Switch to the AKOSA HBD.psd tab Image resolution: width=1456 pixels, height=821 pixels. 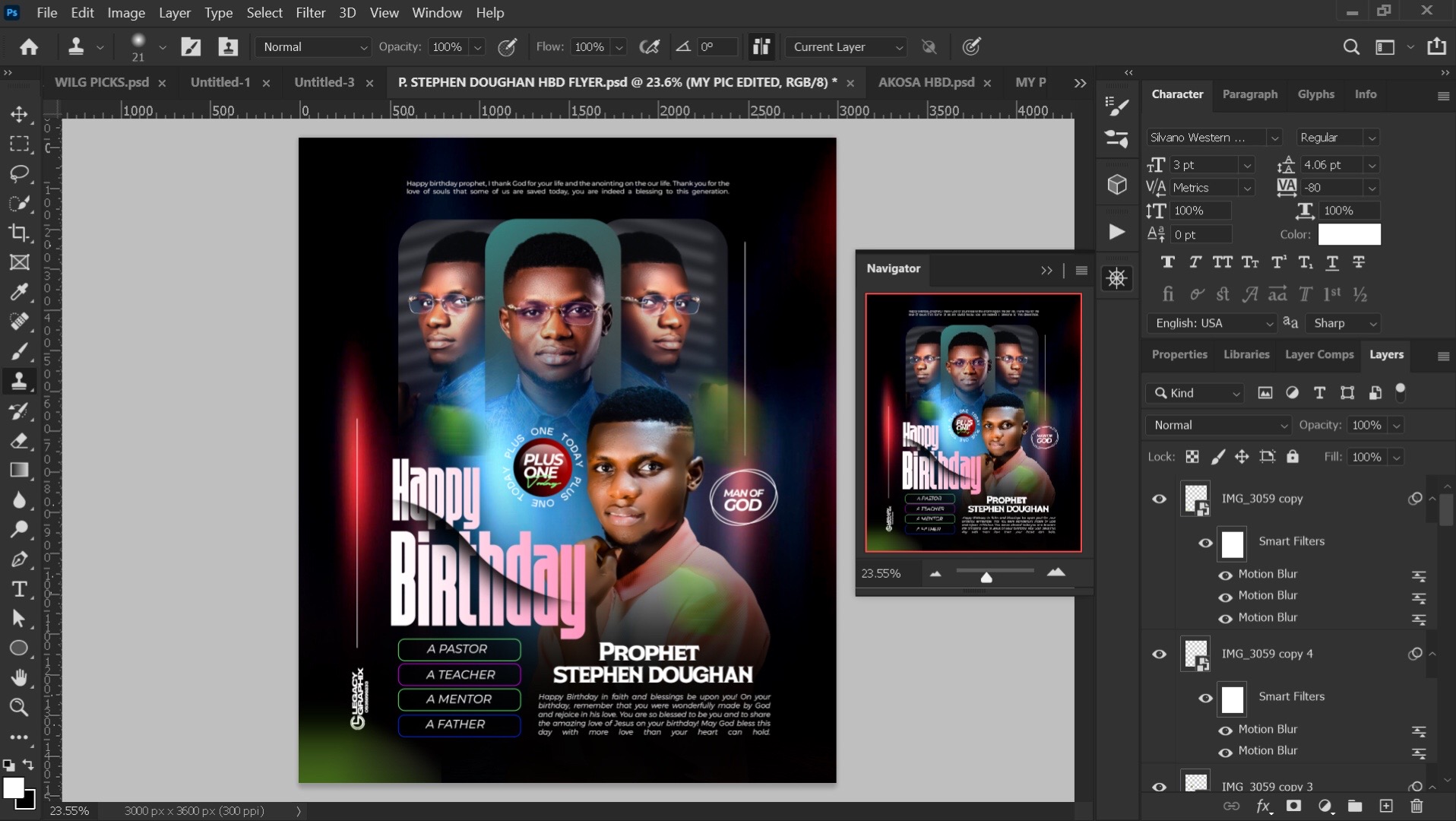click(926, 82)
